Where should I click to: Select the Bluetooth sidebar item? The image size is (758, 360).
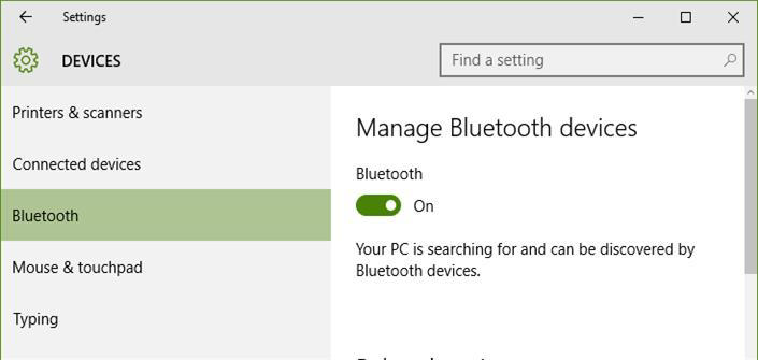(166, 215)
